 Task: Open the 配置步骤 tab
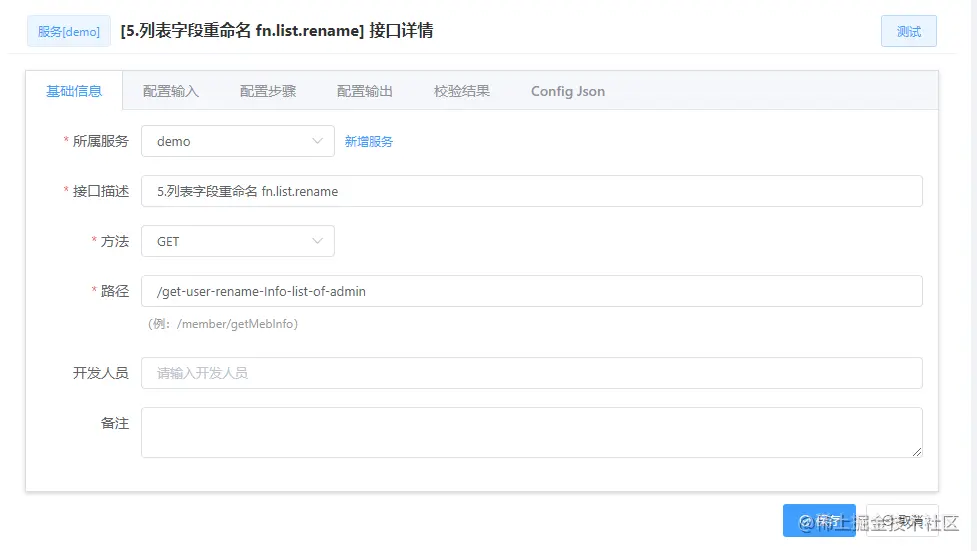(x=268, y=91)
